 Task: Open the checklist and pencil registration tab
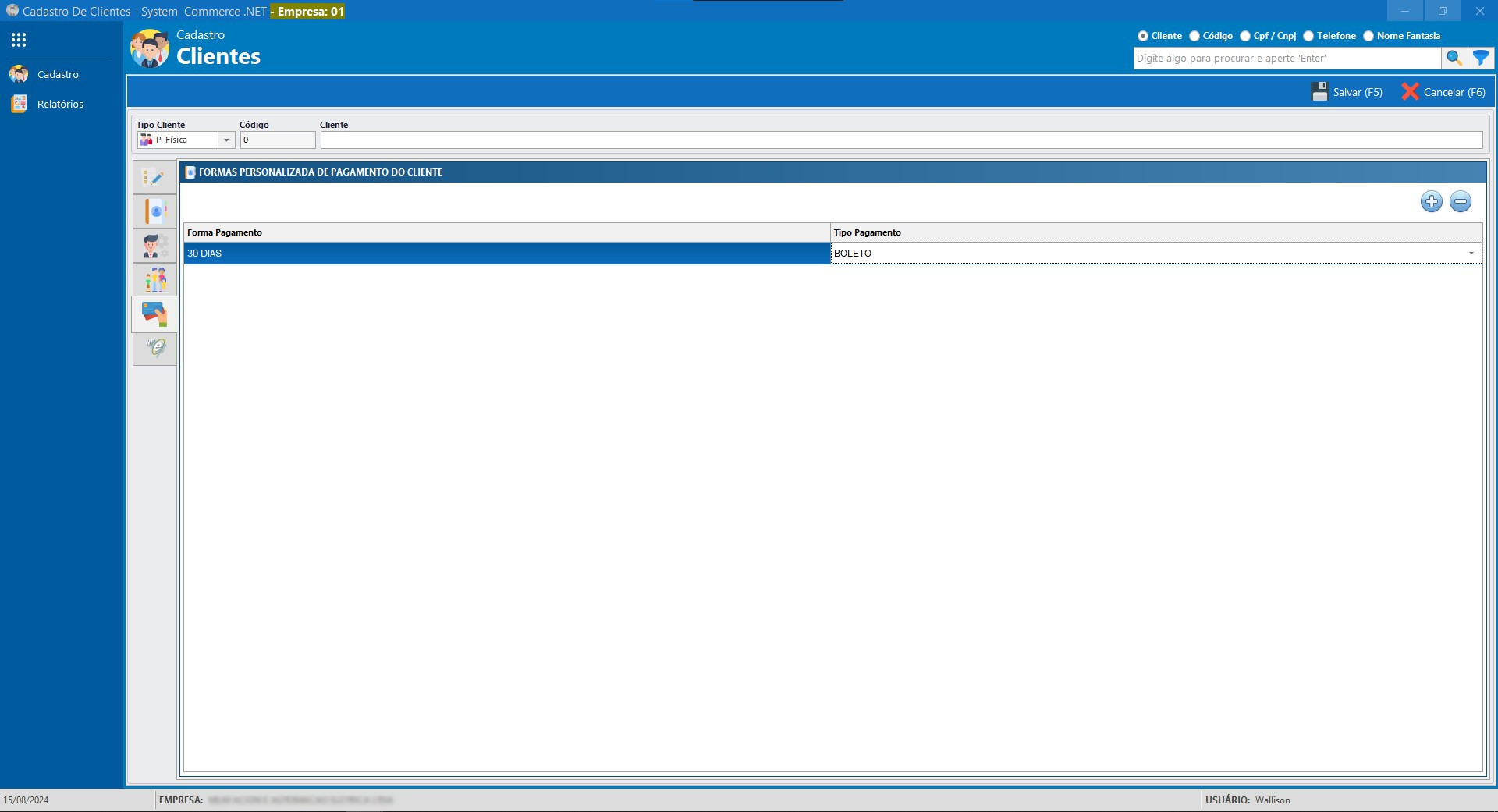click(154, 178)
